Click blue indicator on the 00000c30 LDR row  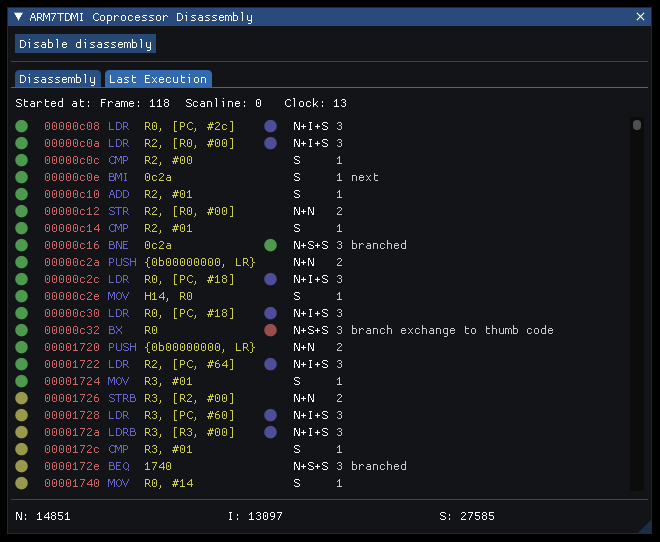(270, 313)
